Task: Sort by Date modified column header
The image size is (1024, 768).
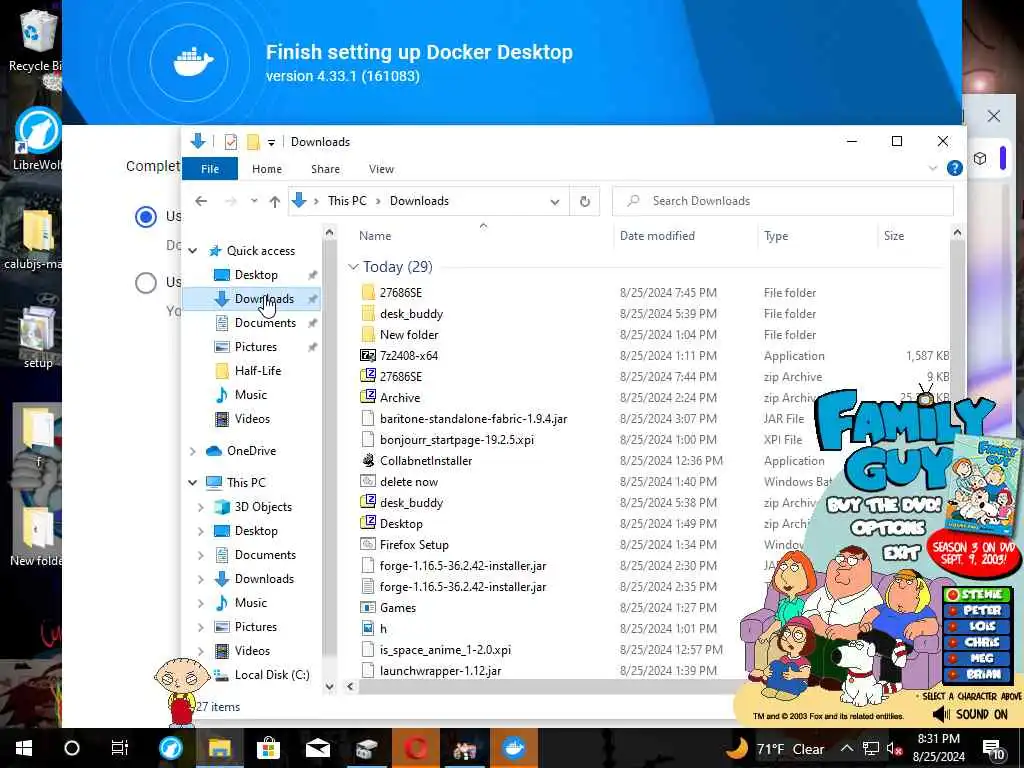Action: point(657,236)
